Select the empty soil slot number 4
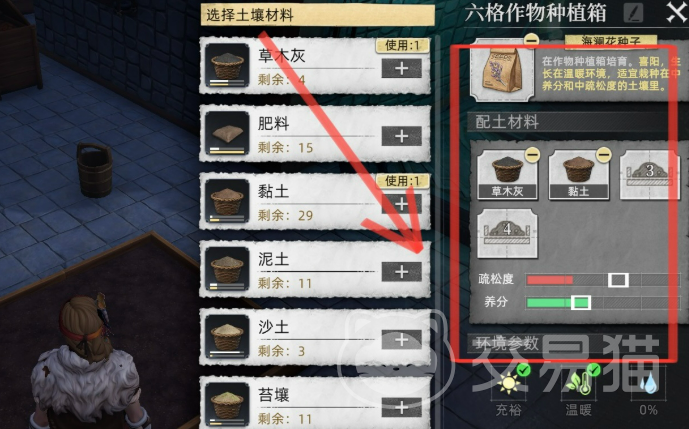The image size is (689, 429). pos(507,233)
